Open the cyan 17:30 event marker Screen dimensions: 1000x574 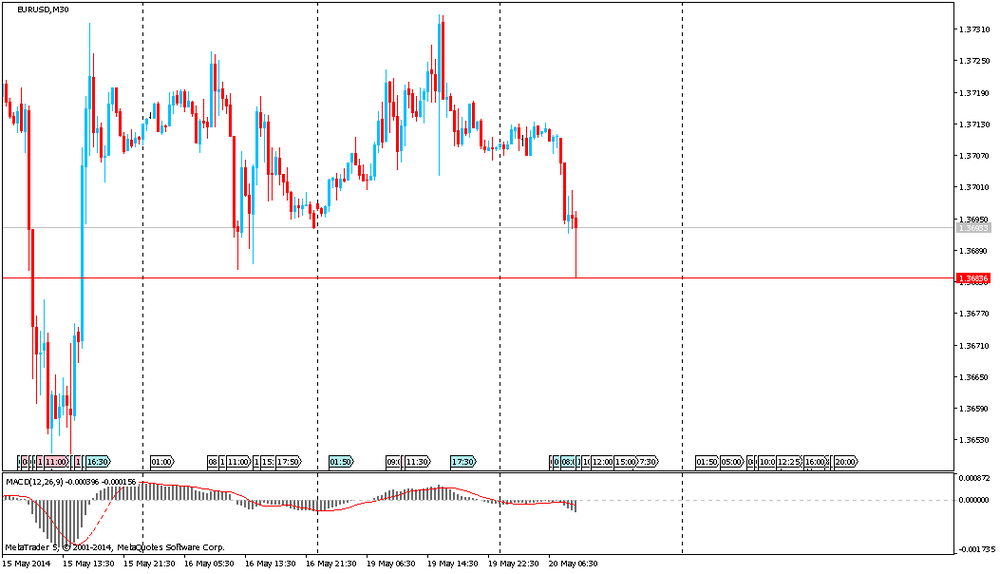coord(463,462)
